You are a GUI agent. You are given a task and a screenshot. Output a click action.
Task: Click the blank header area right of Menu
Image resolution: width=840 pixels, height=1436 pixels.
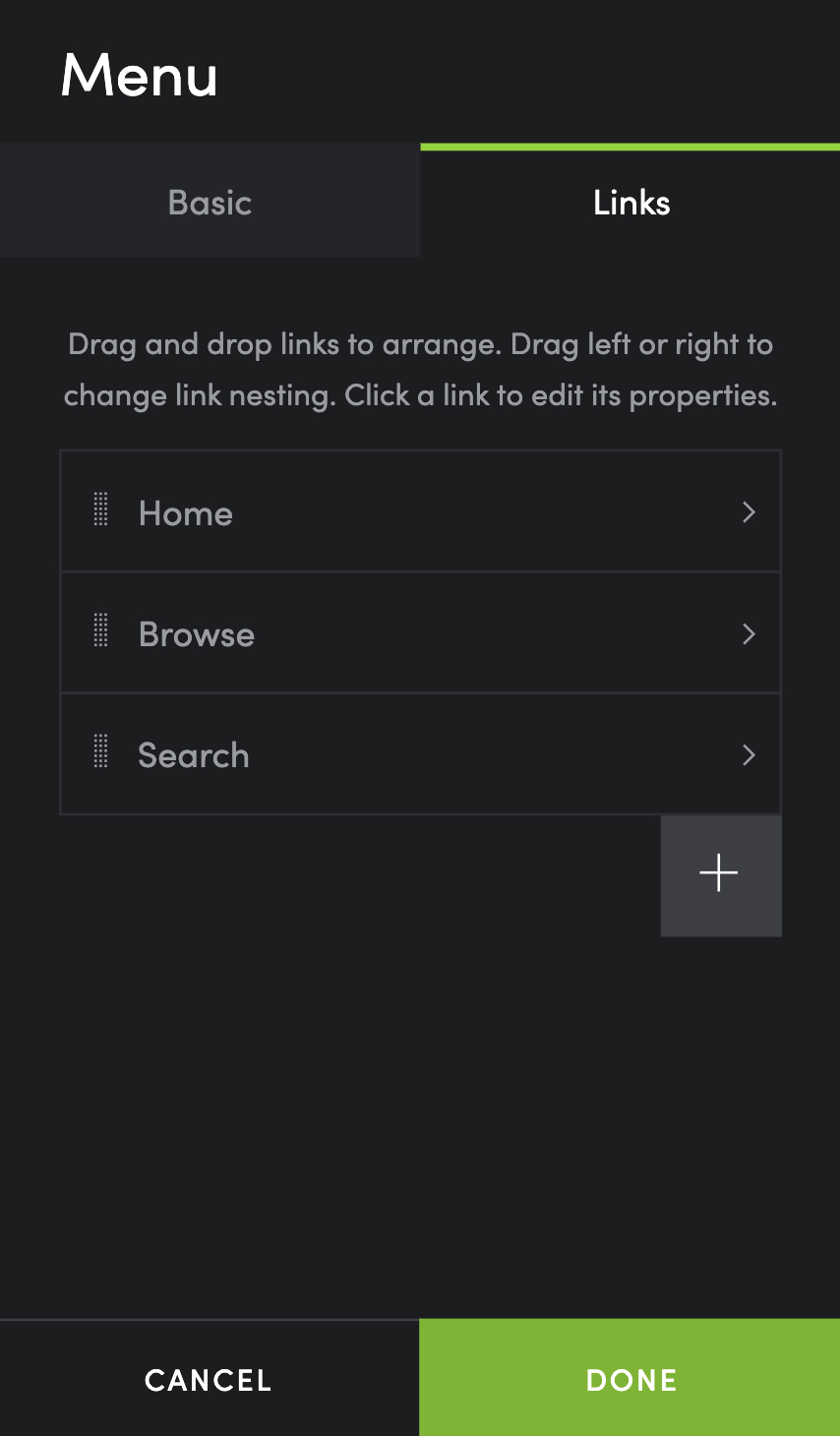pos(531,74)
